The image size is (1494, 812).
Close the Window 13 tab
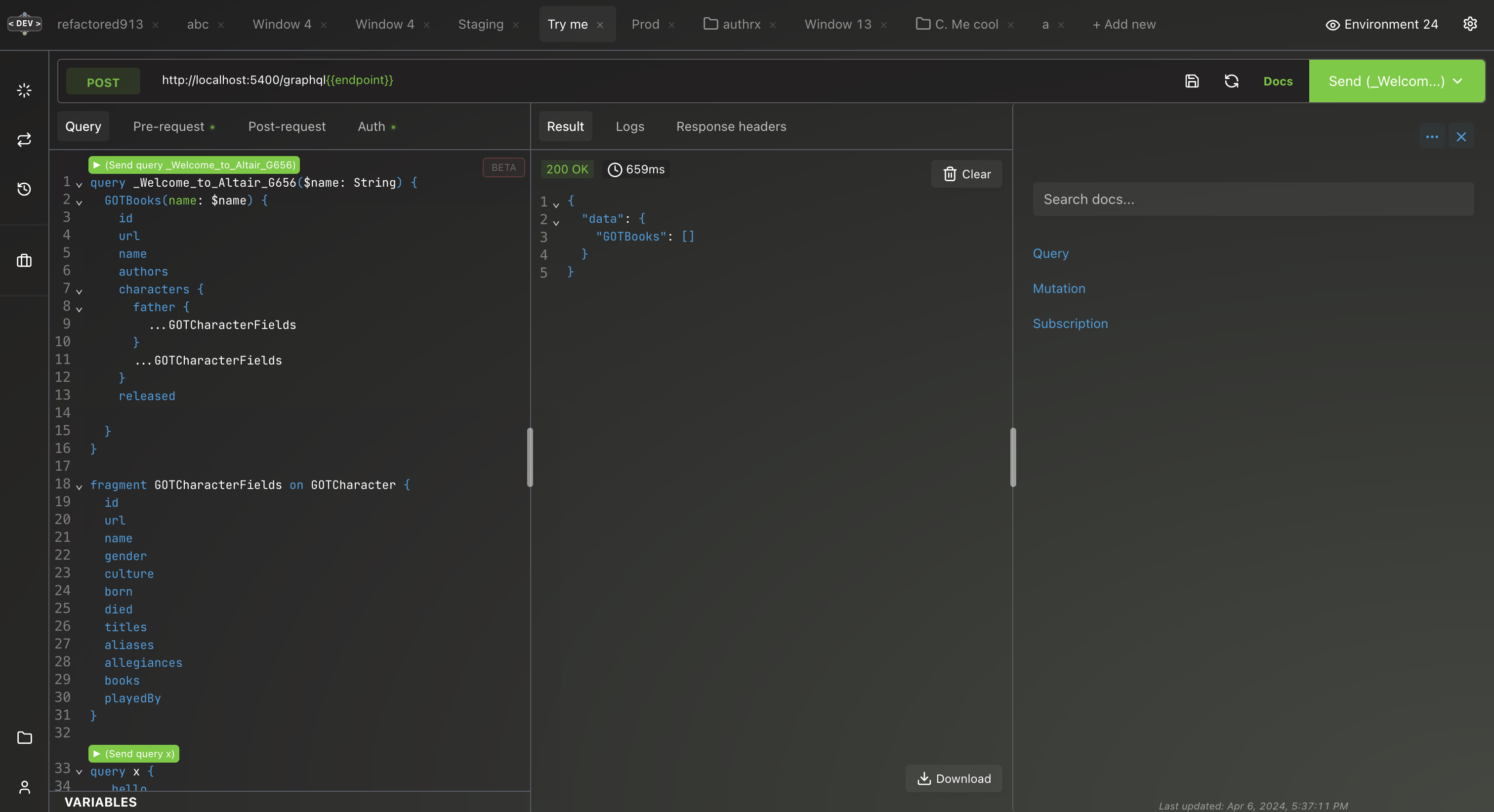[x=884, y=25]
